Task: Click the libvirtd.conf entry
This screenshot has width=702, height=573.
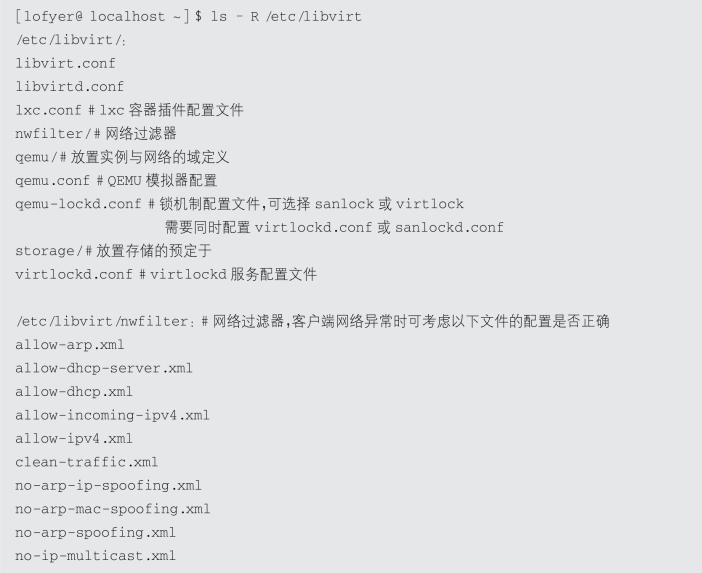Action: [x=69, y=86]
